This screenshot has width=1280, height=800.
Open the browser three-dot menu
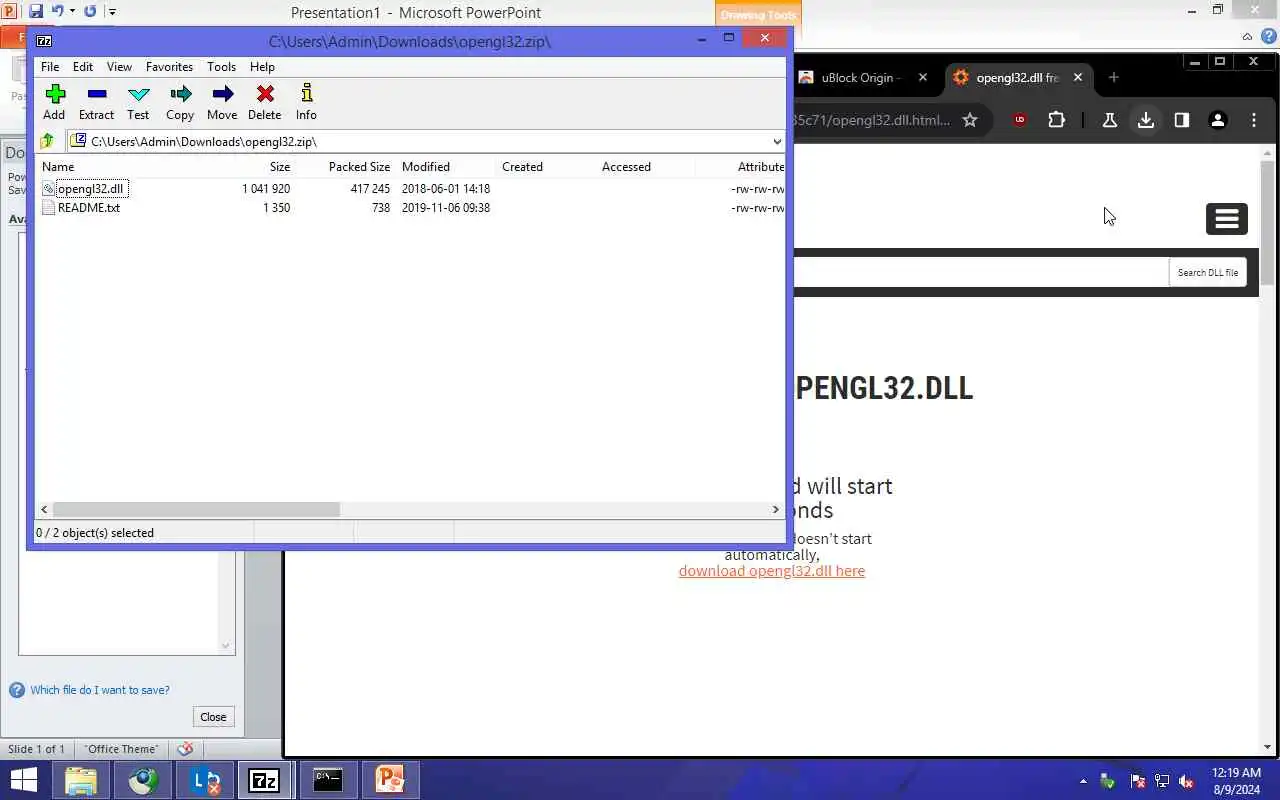tap(1254, 120)
